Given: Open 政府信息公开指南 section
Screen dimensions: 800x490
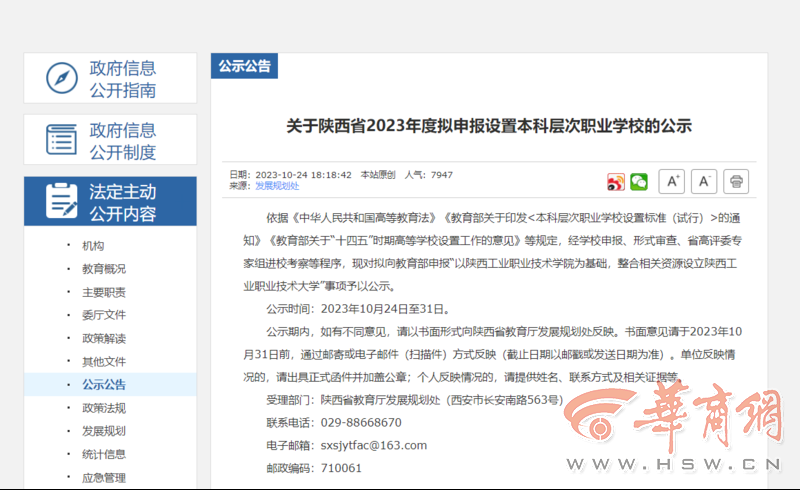Looking at the screenshot, I should pos(110,78).
